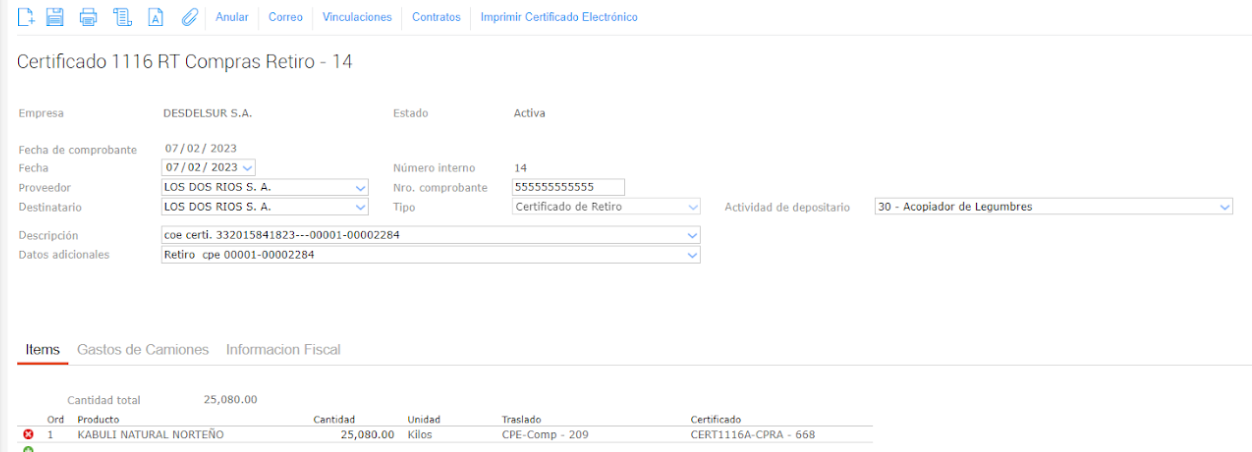The image size is (1252, 452).
Task: Add a new item with the green plus icon
Action: [28, 449]
